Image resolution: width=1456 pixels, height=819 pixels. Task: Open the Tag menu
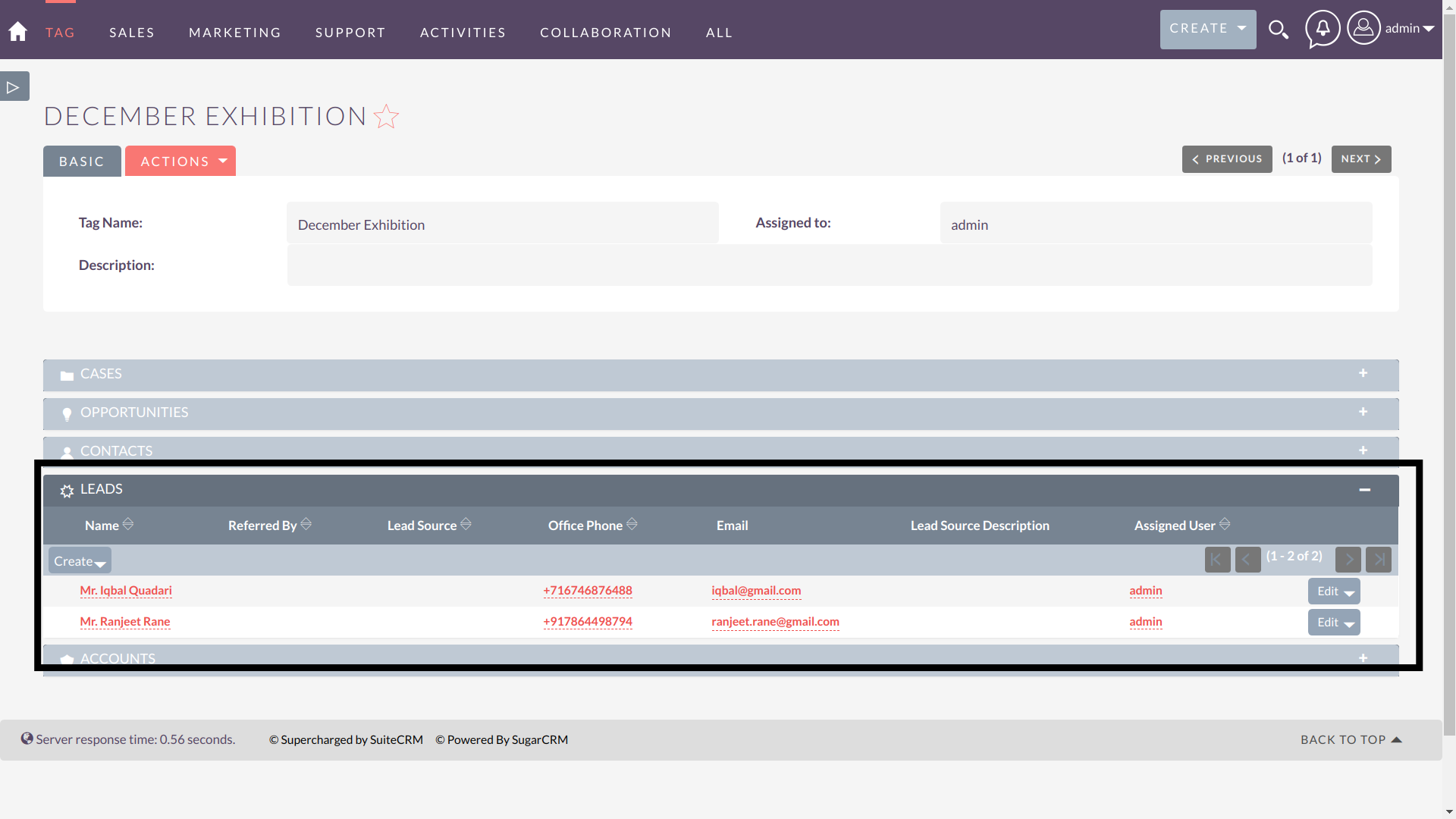(x=60, y=33)
